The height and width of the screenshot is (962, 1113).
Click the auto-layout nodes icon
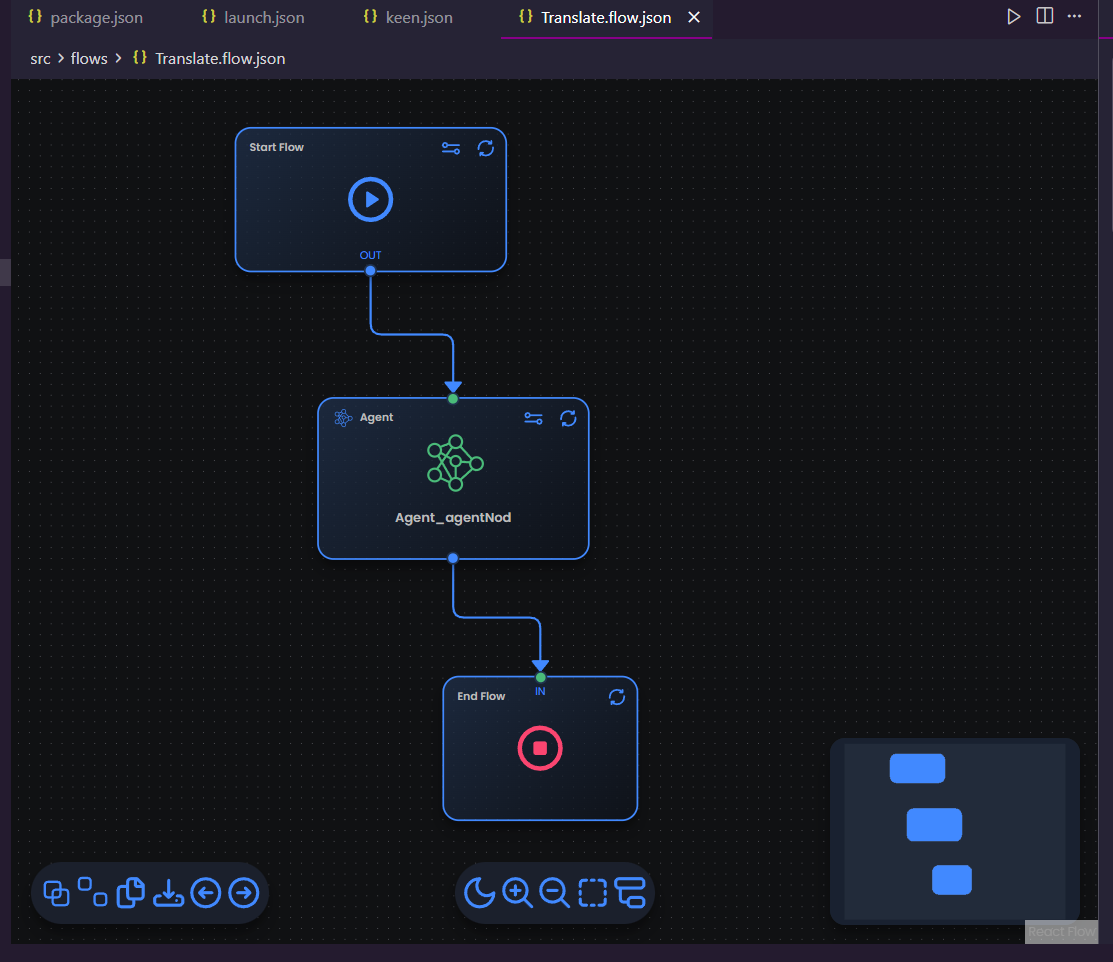(630, 893)
